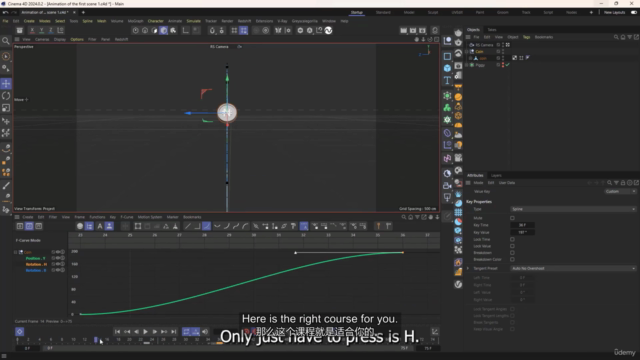This screenshot has height=360, width=640.
Task: Switch to the Takes tab
Action: click(492, 30)
